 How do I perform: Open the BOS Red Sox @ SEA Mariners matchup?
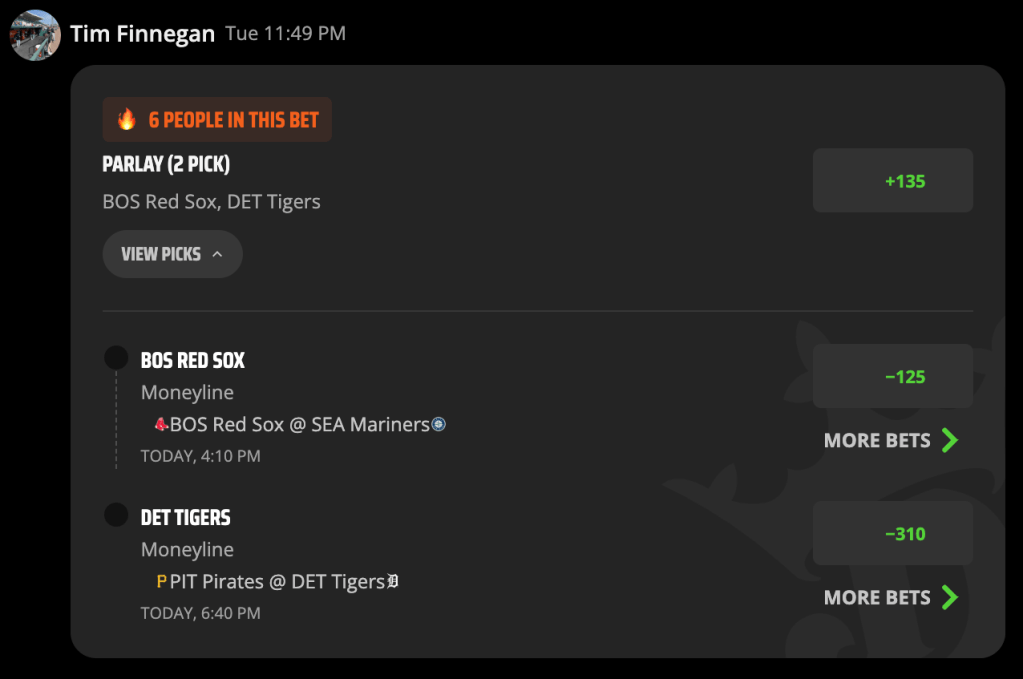(x=300, y=425)
